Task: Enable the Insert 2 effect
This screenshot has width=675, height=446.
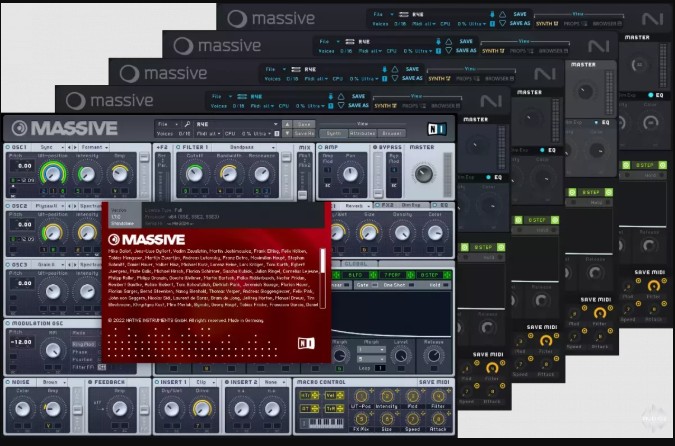Action: point(227,382)
